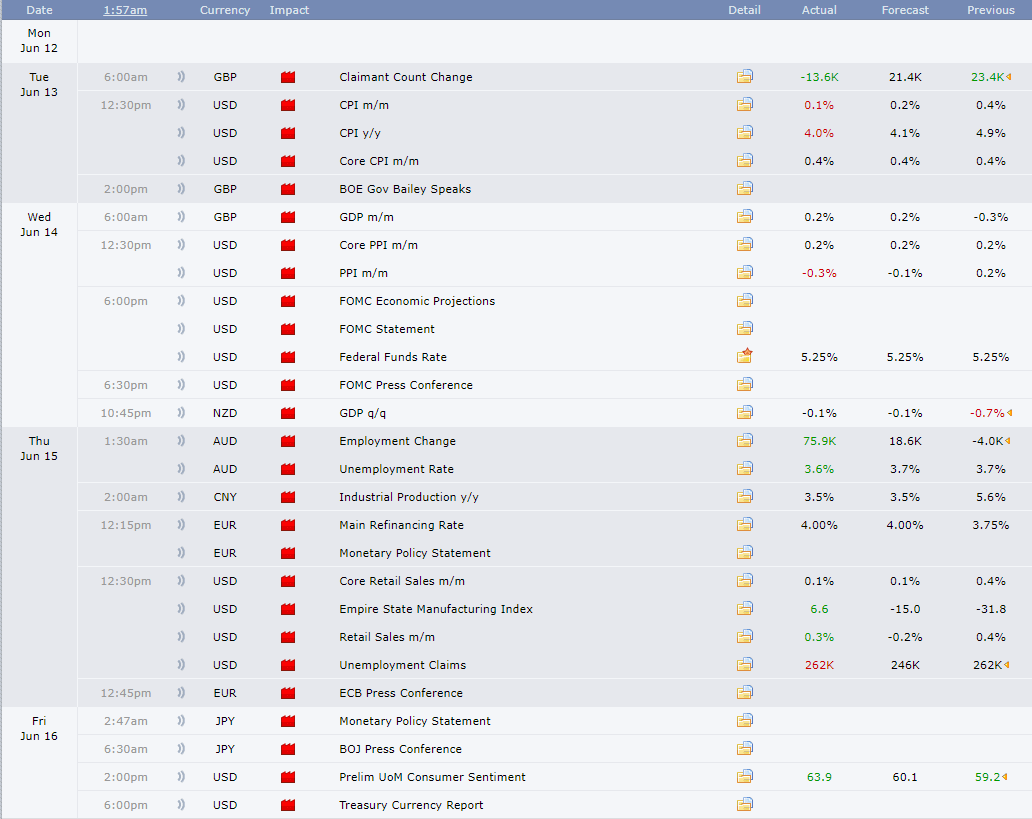Toggle alert sound icon for Federal Funds Rate

181,357
